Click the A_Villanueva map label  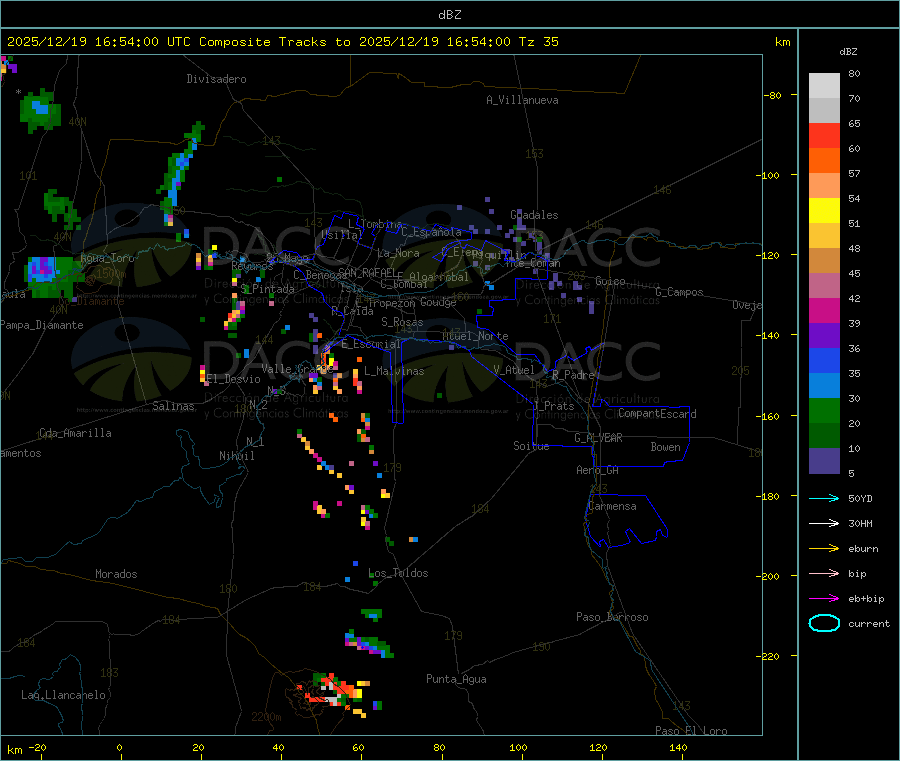[x=522, y=100]
